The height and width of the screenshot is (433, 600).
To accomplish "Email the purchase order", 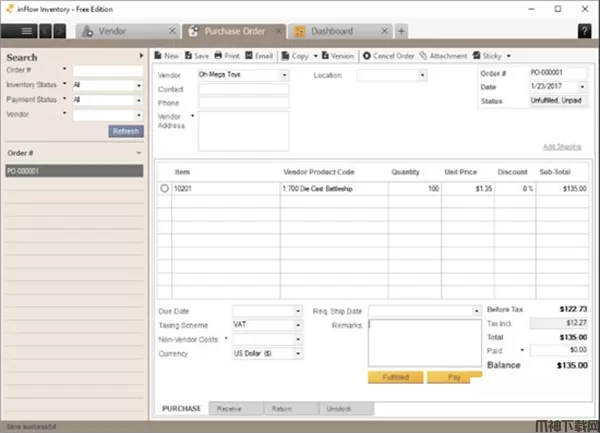I will pyautogui.click(x=259, y=56).
